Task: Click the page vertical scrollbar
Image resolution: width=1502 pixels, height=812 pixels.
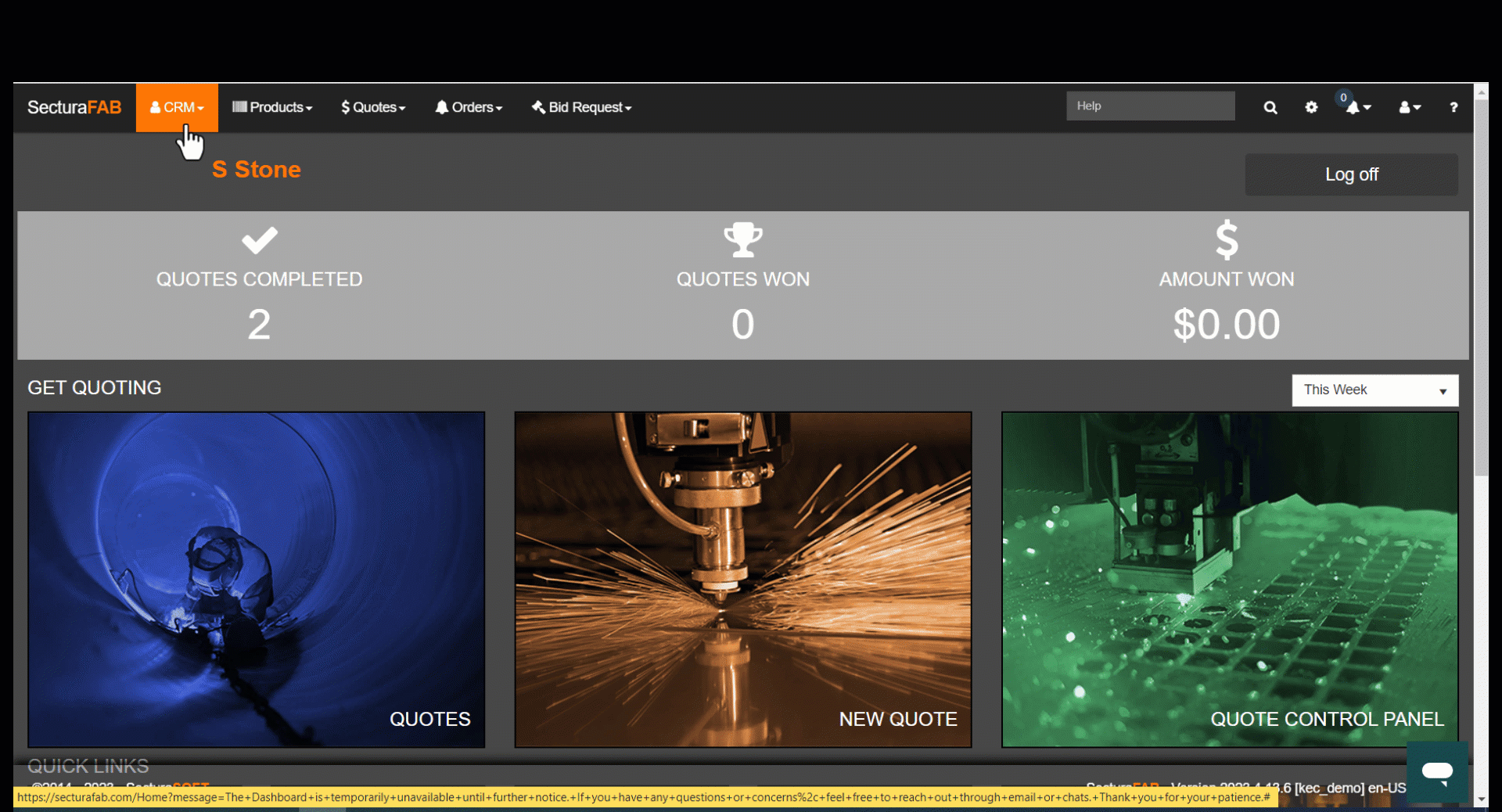Action: pos(1481,313)
